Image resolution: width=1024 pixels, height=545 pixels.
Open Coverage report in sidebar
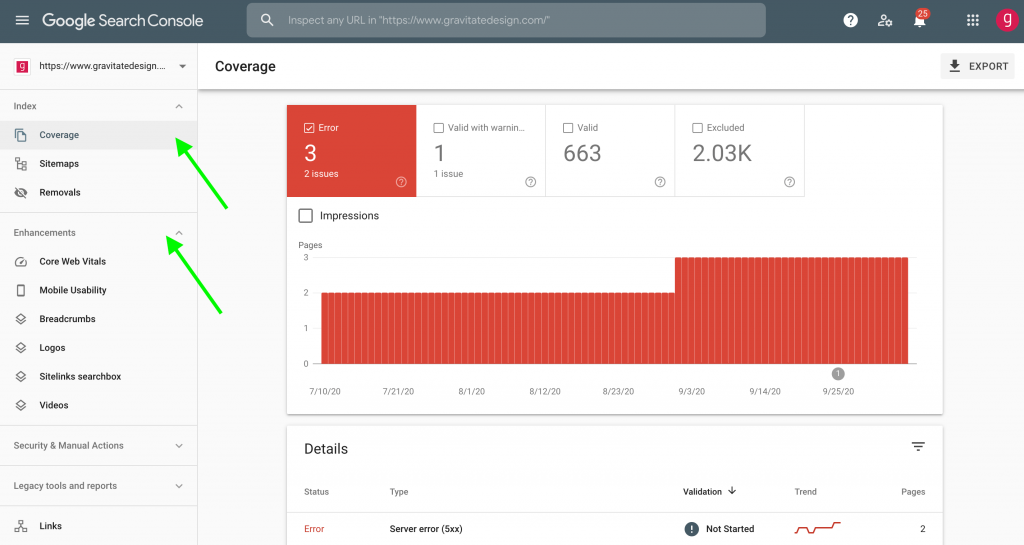[98, 135]
